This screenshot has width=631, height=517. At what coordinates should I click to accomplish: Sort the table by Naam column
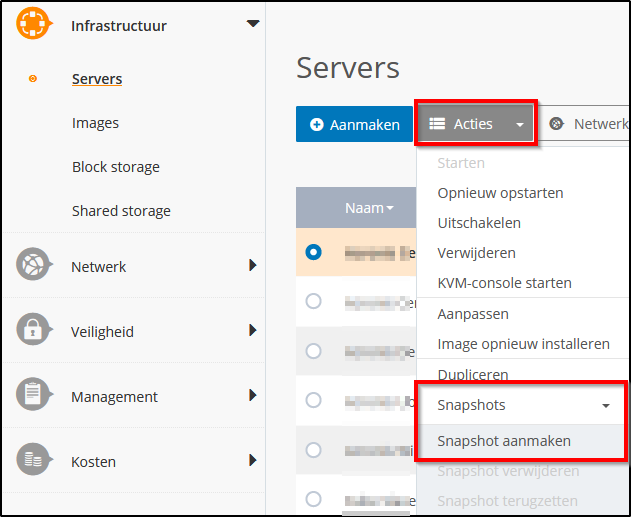pos(369,208)
